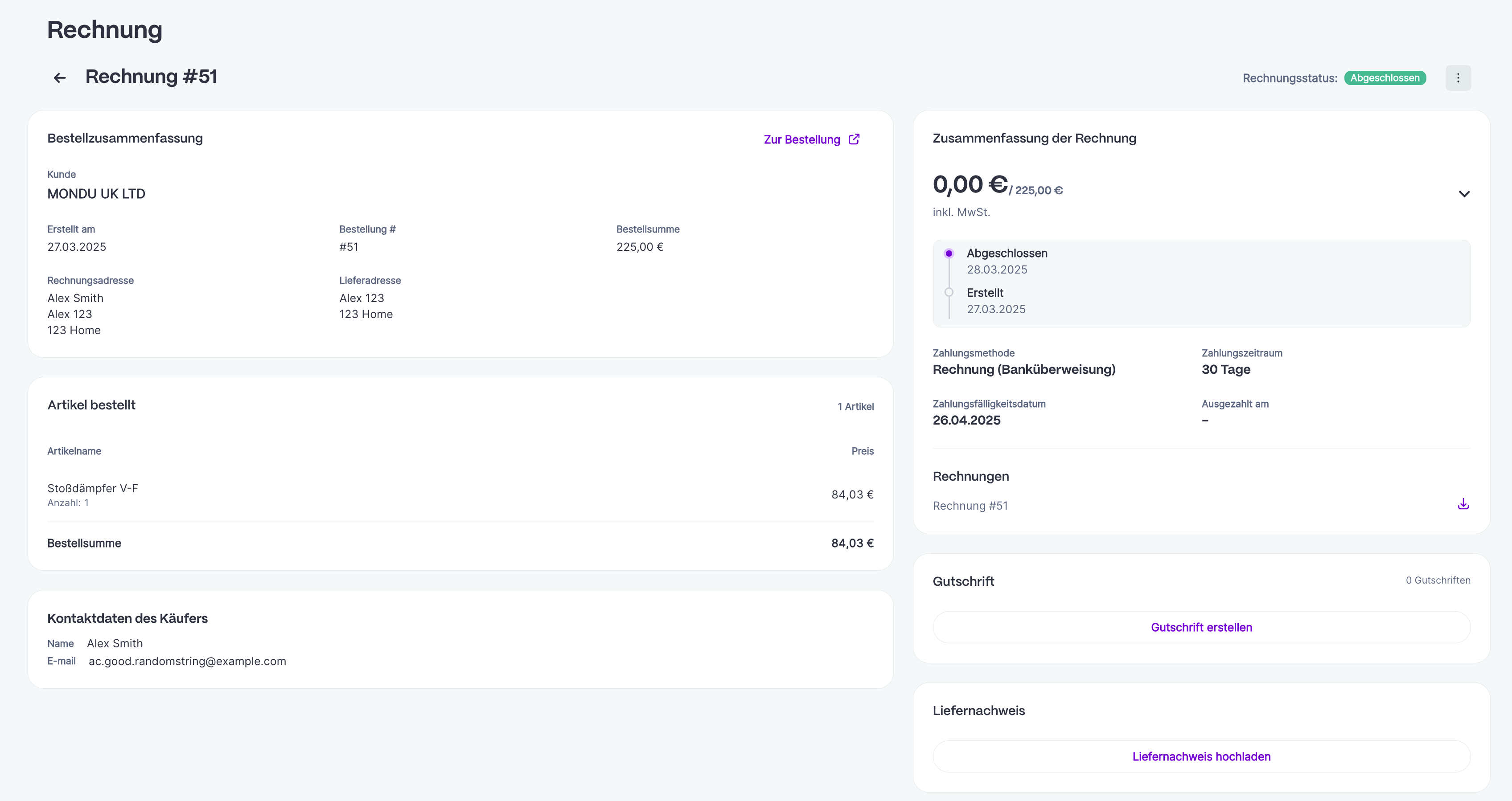Click the customer name MONDU UK LTD
The image size is (1512, 801).
96,194
